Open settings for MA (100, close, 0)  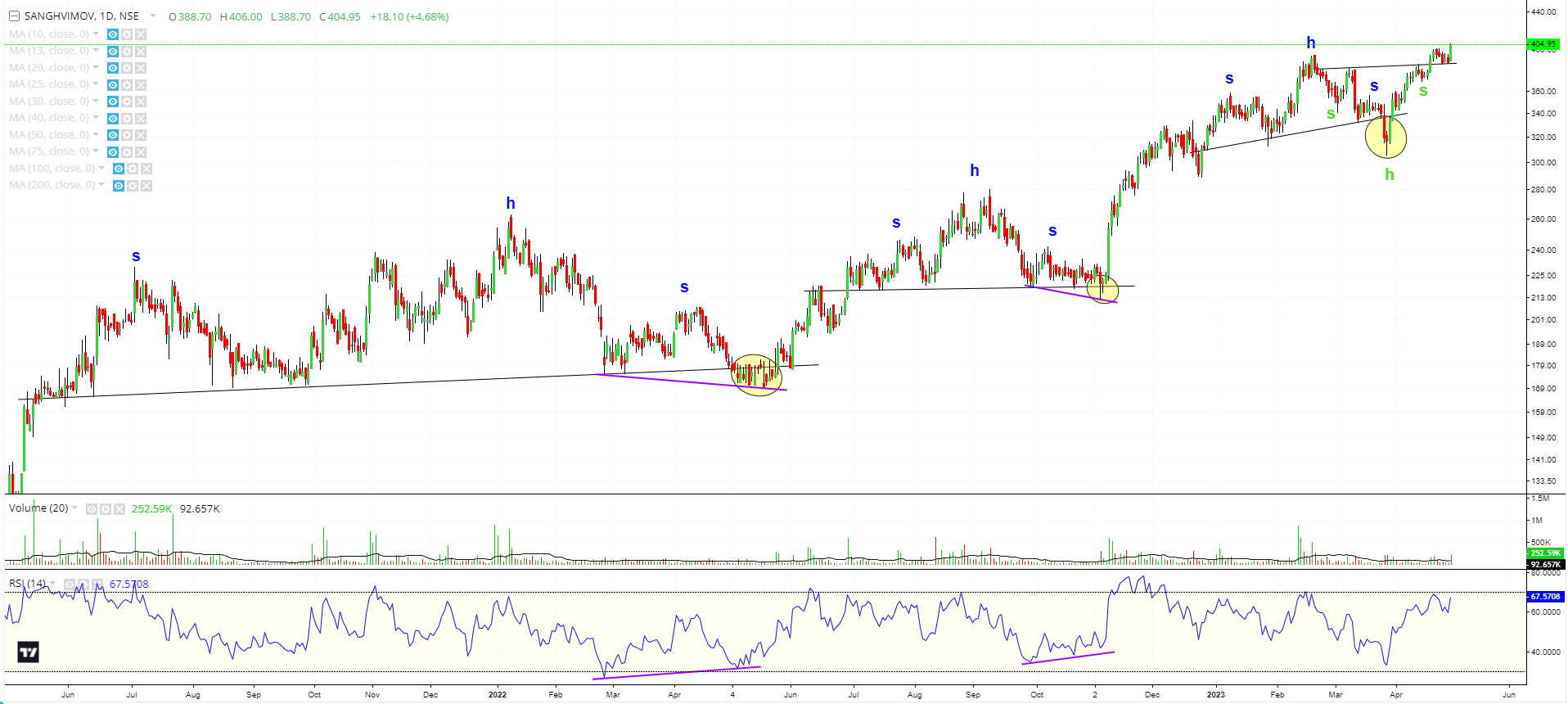(x=133, y=169)
